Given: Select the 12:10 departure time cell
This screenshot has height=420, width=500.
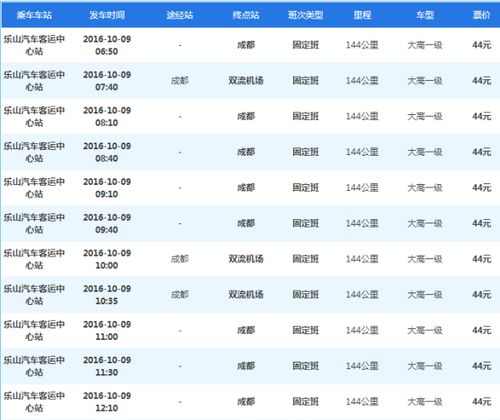Looking at the screenshot, I should pyautogui.click(x=107, y=402).
